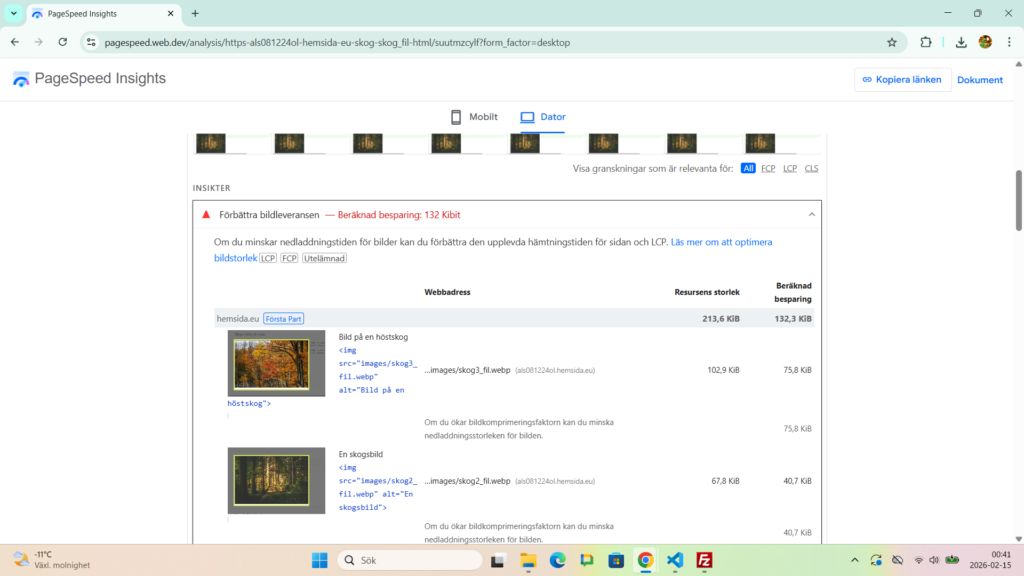This screenshot has height=576, width=1024.
Task: Open the tab search dropdown
Action: pyautogui.click(x=14, y=13)
